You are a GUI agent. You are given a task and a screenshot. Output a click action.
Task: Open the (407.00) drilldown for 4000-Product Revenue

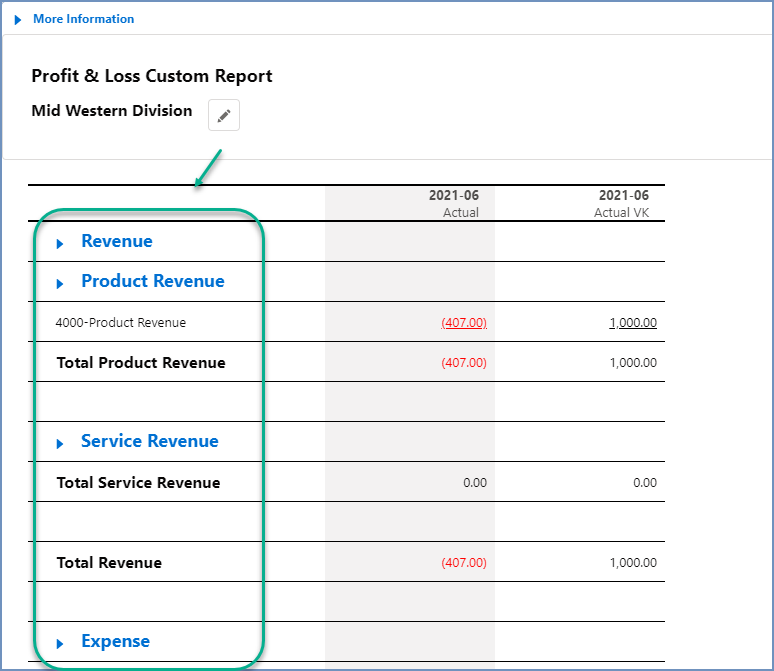464,322
